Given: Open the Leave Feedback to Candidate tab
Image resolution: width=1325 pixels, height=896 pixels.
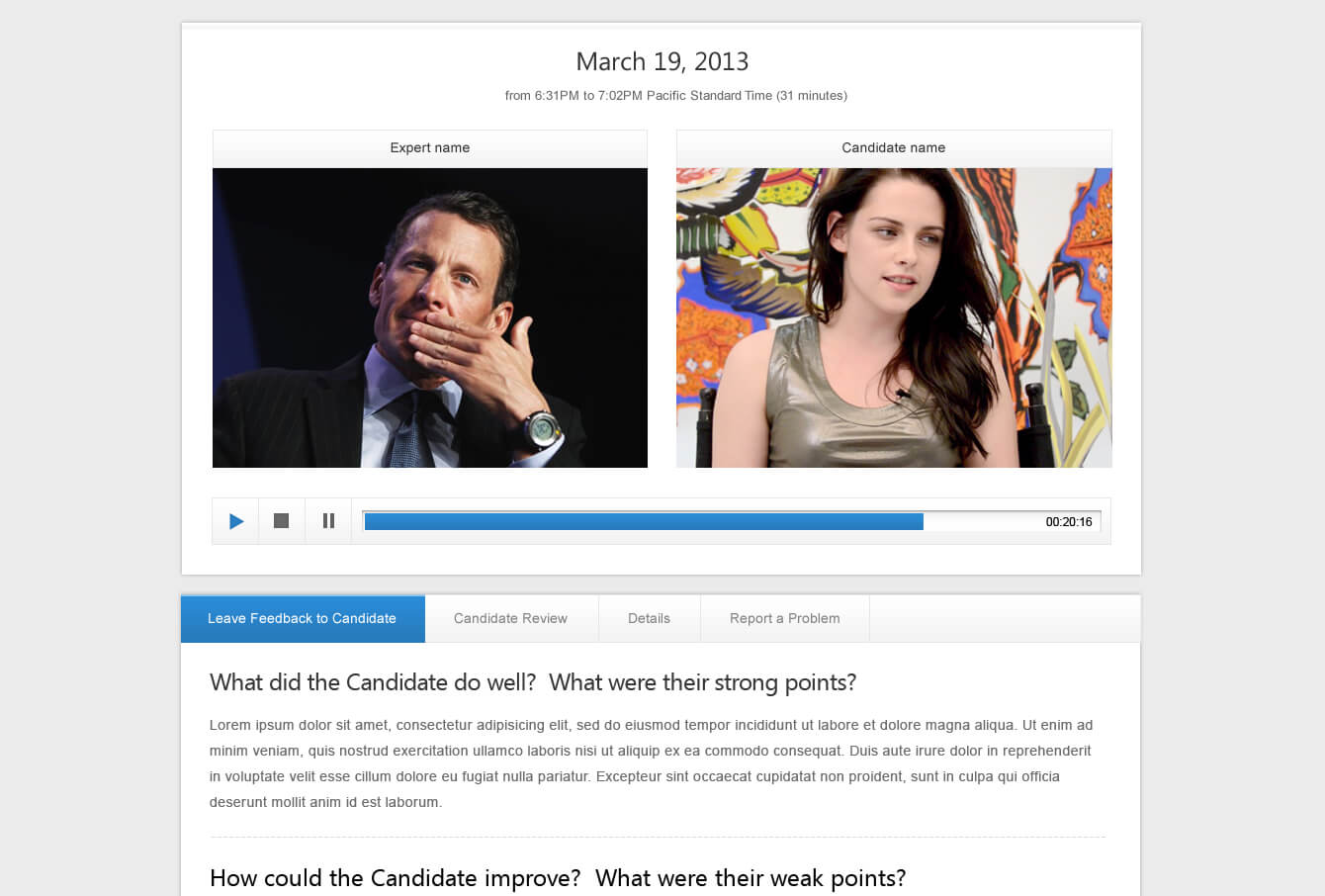Looking at the screenshot, I should coord(303,619).
